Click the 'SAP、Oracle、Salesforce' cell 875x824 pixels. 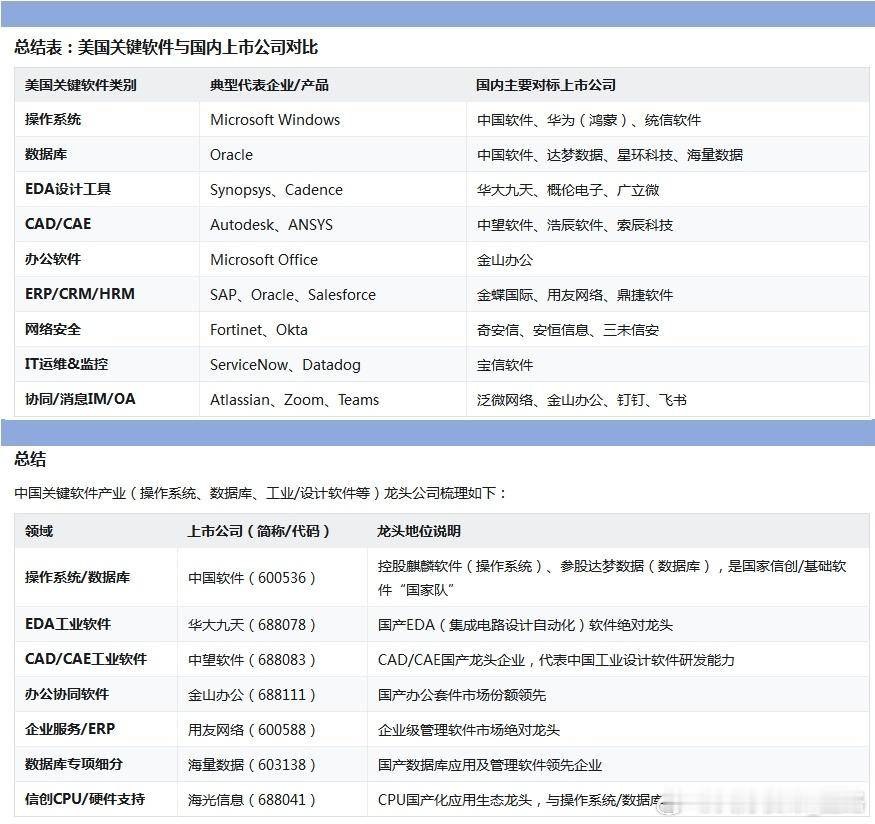tap(293, 295)
